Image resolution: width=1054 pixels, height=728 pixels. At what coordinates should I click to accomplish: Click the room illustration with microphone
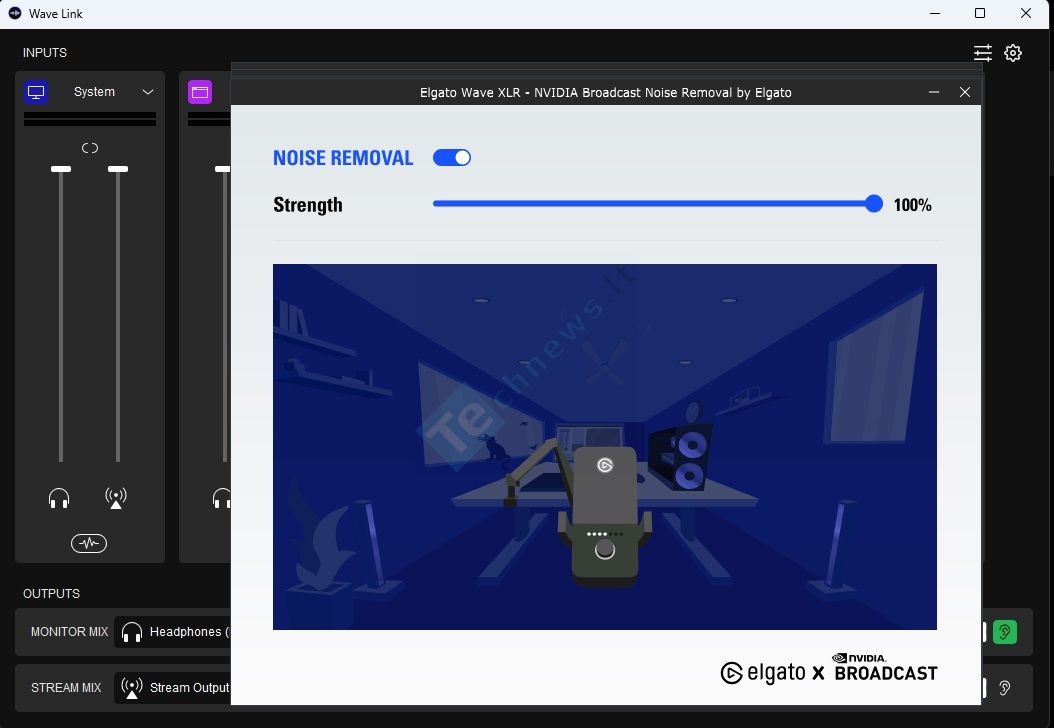[x=605, y=447]
